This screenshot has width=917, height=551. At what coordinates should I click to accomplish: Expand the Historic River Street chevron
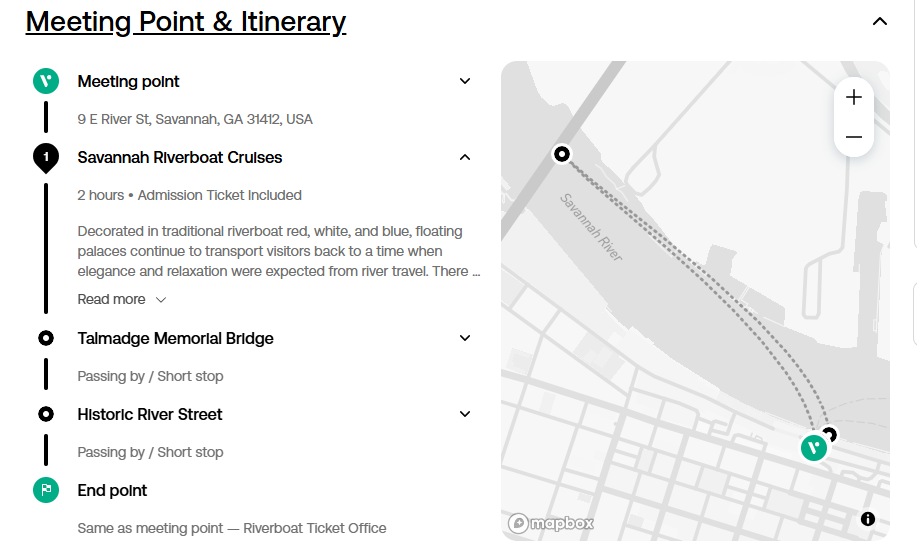(465, 414)
